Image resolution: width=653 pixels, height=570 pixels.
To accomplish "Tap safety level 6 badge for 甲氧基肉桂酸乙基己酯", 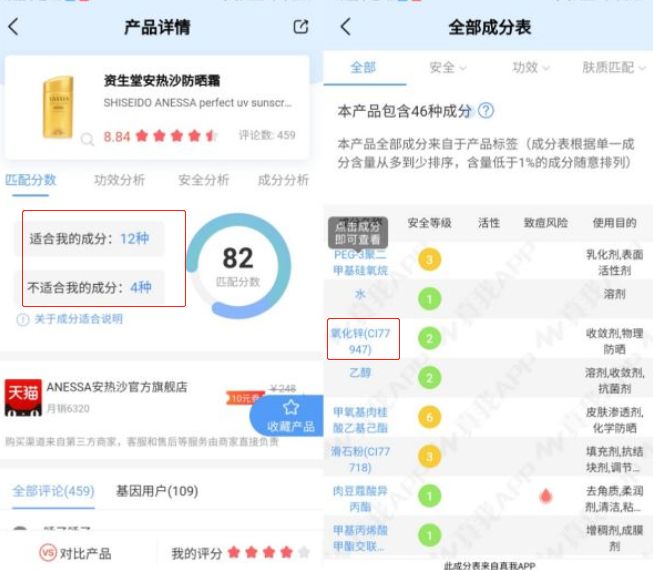I will 429,417.
